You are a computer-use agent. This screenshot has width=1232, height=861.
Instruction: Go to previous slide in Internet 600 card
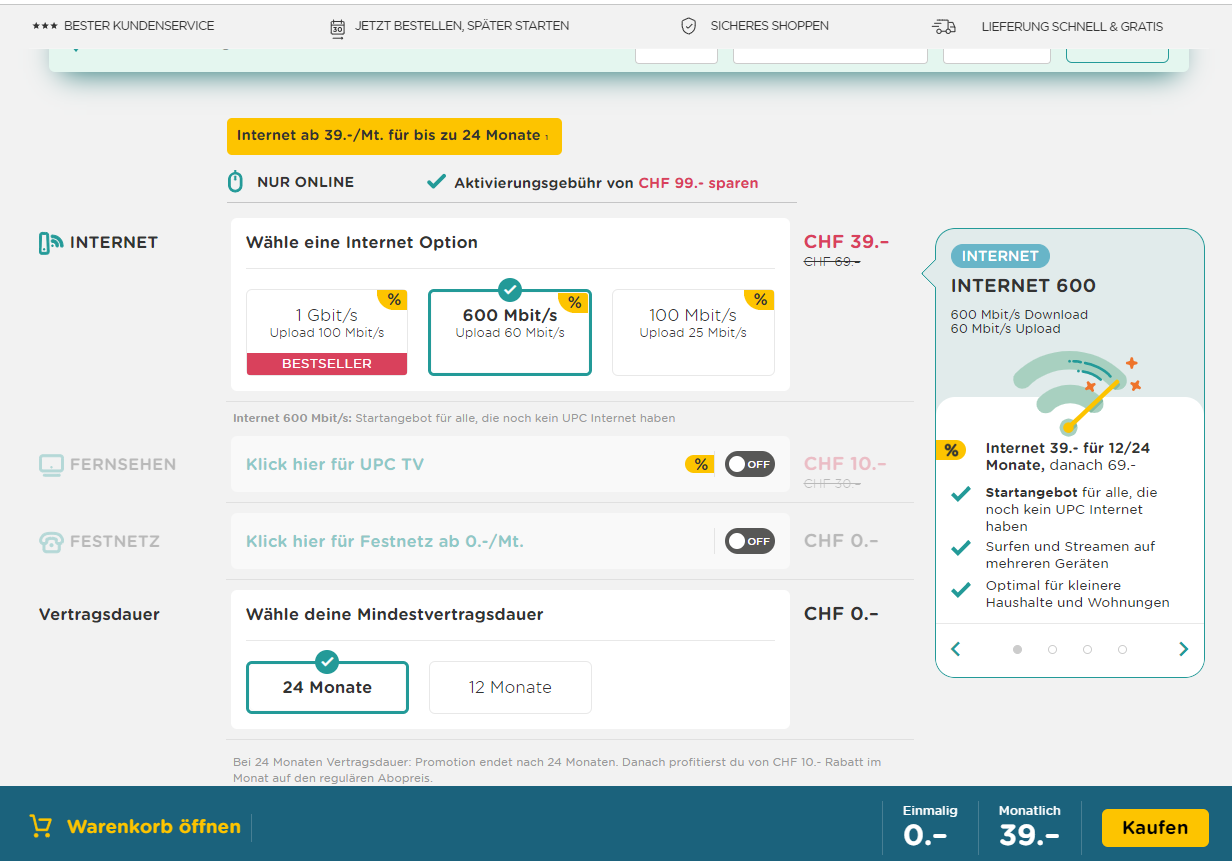956,649
